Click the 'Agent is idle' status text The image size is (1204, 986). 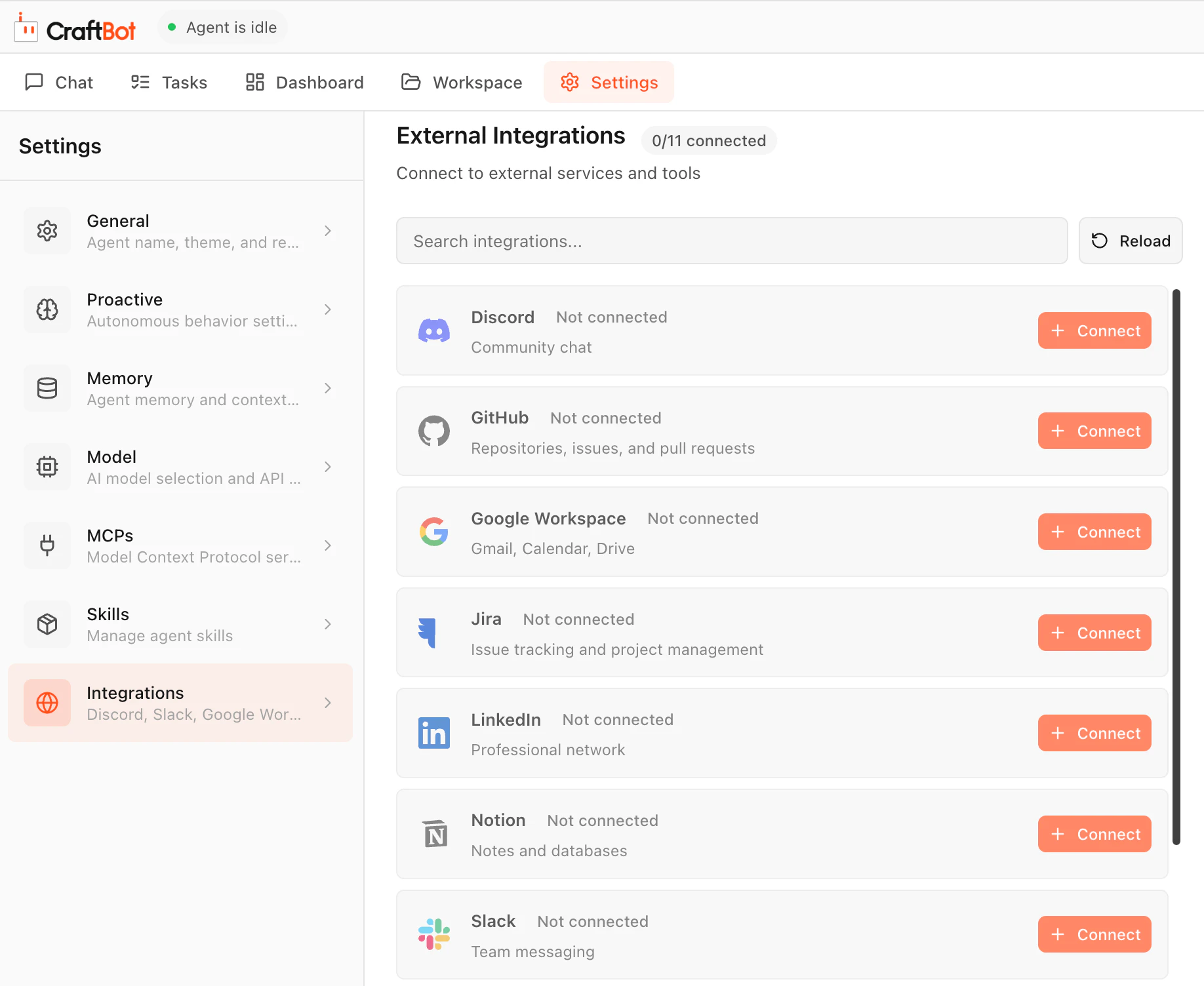231,27
